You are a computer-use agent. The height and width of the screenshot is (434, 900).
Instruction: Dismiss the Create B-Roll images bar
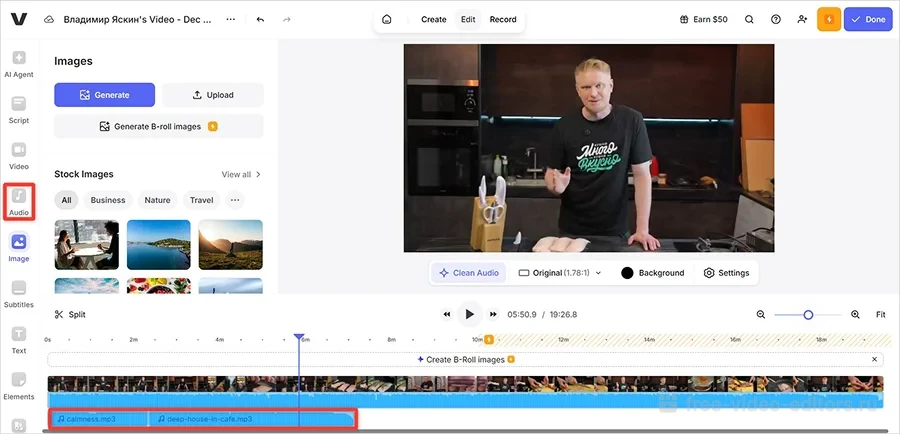[x=874, y=359]
